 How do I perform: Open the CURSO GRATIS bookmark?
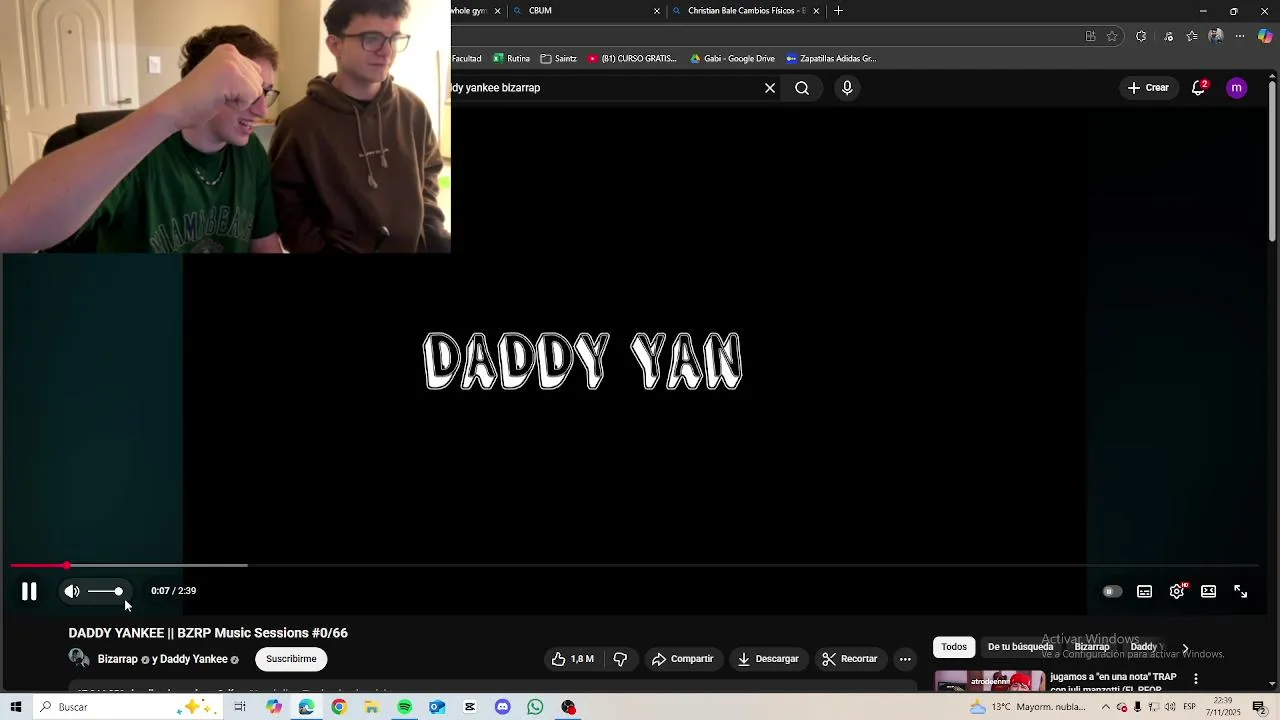632,59
